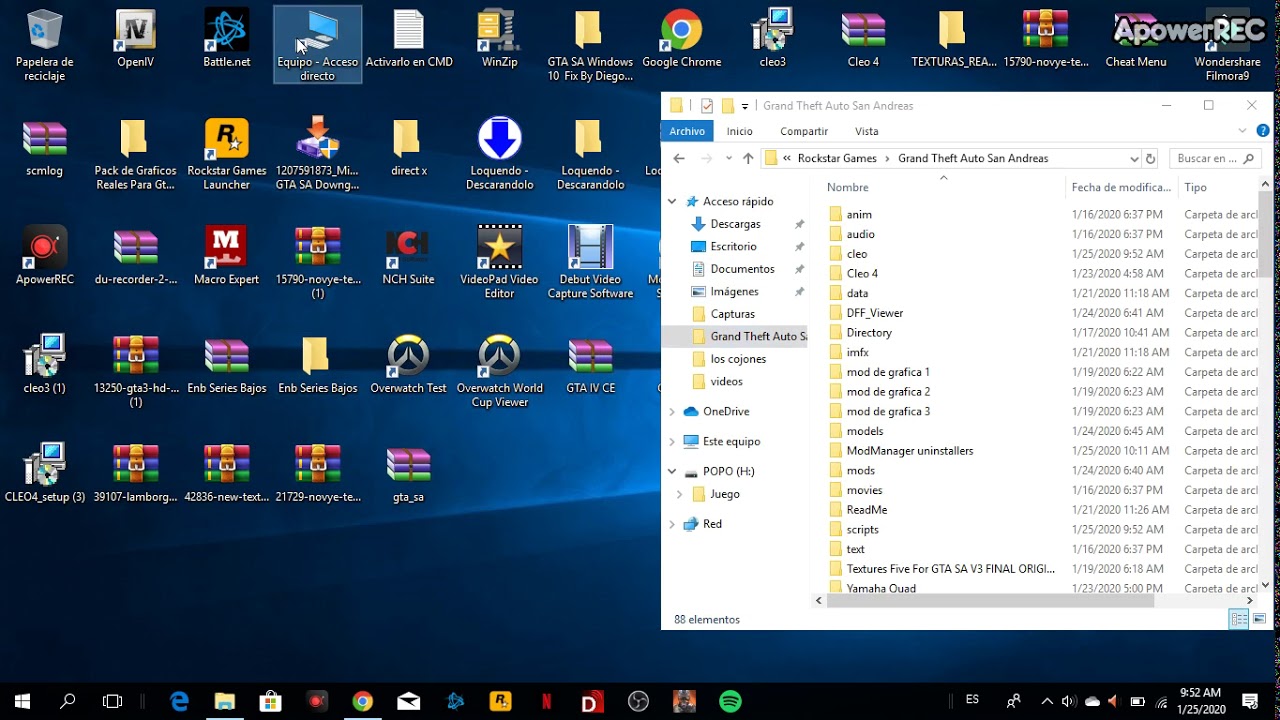Open VideoPad Video Editor shortcut
The width and height of the screenshot is (1280, 720).
click(499, 263)
